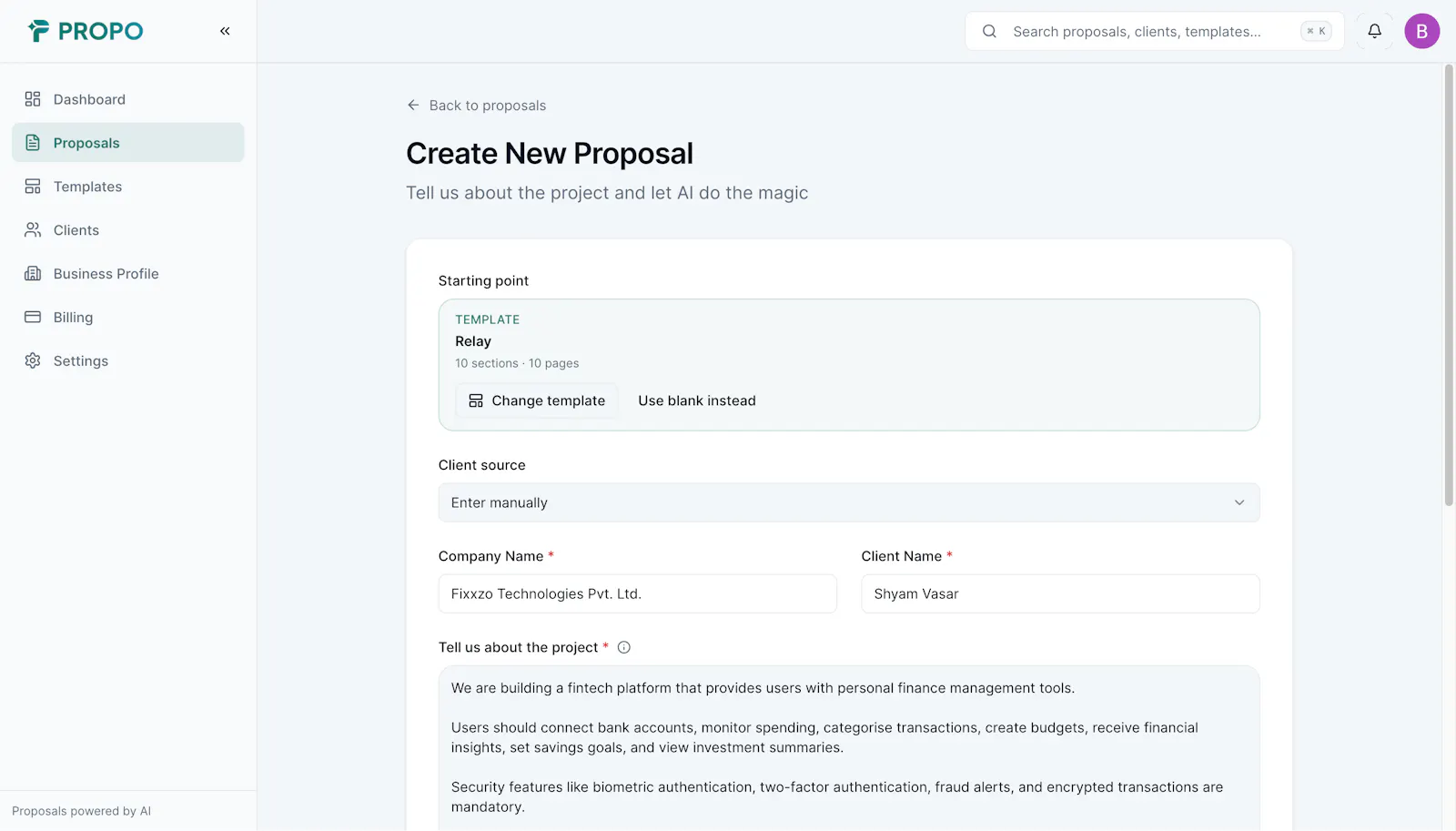Focus the Client Name field
This screenshot has width=1456, height=831.
[1061, 594]
